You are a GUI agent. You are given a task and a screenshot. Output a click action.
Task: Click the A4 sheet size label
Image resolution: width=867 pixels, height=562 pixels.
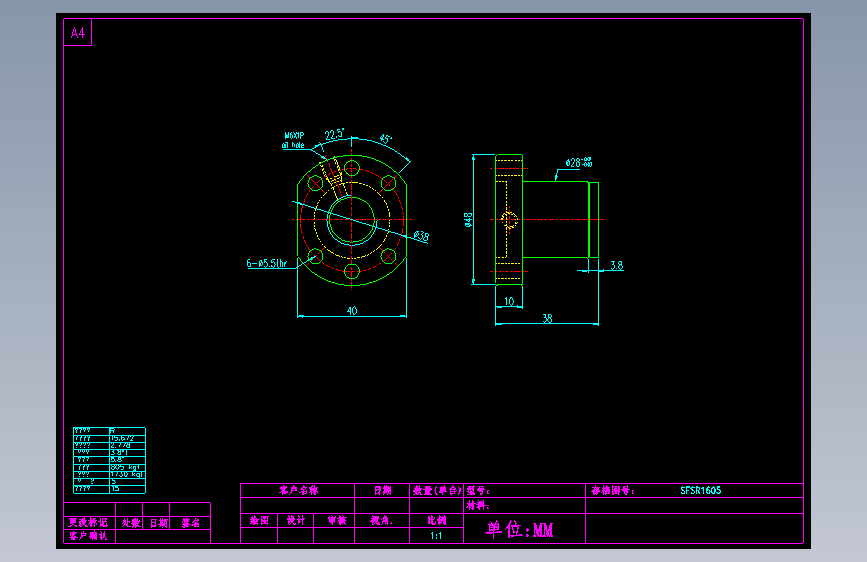[77, 33]
